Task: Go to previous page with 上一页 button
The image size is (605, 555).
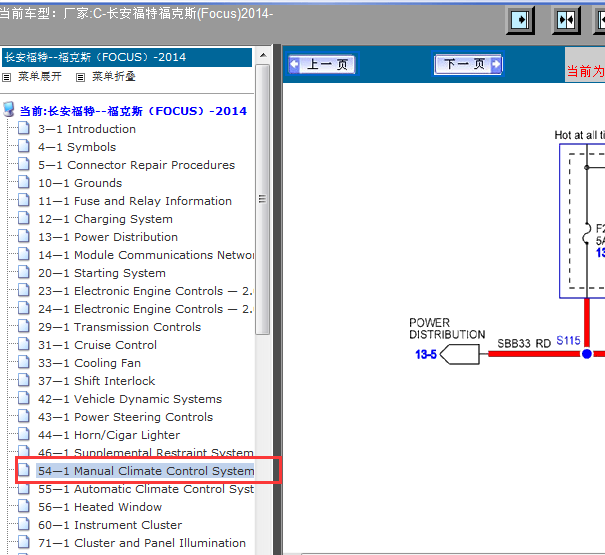Action: click(x=322, y=64)
